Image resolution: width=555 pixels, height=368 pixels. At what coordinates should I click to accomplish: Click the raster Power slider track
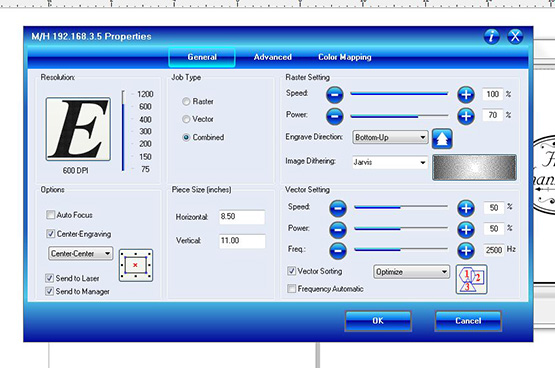pos(399,116)
